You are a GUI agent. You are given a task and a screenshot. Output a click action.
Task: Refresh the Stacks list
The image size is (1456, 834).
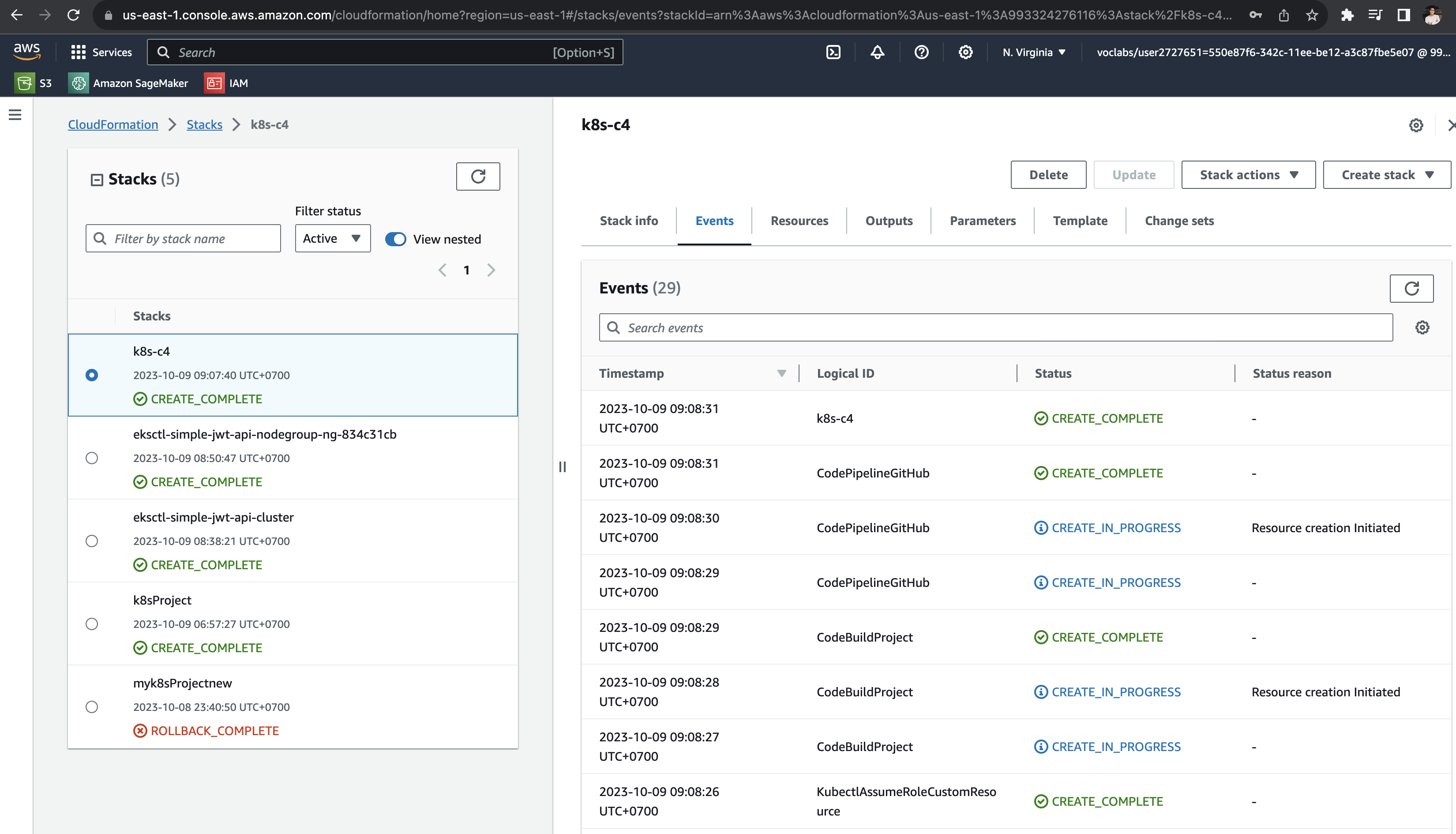(477, 177)
